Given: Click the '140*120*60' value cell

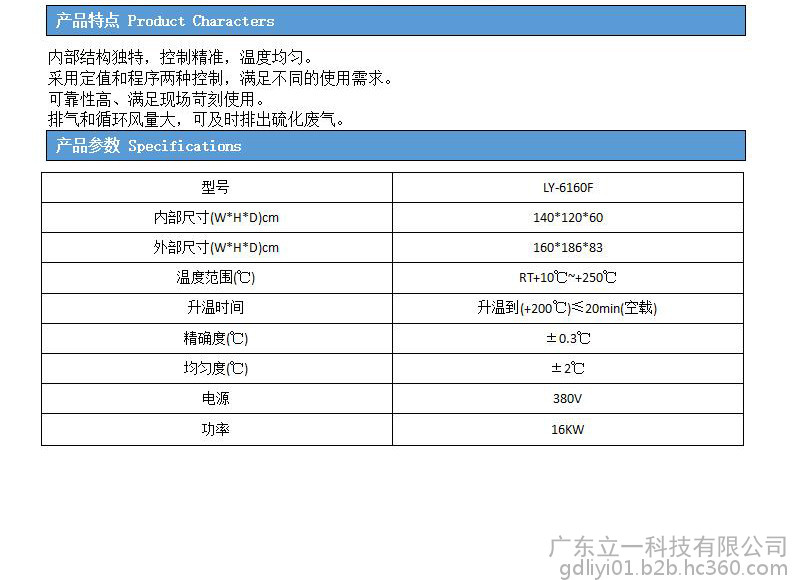Looking at the screenshot, I should coord(568,217).
